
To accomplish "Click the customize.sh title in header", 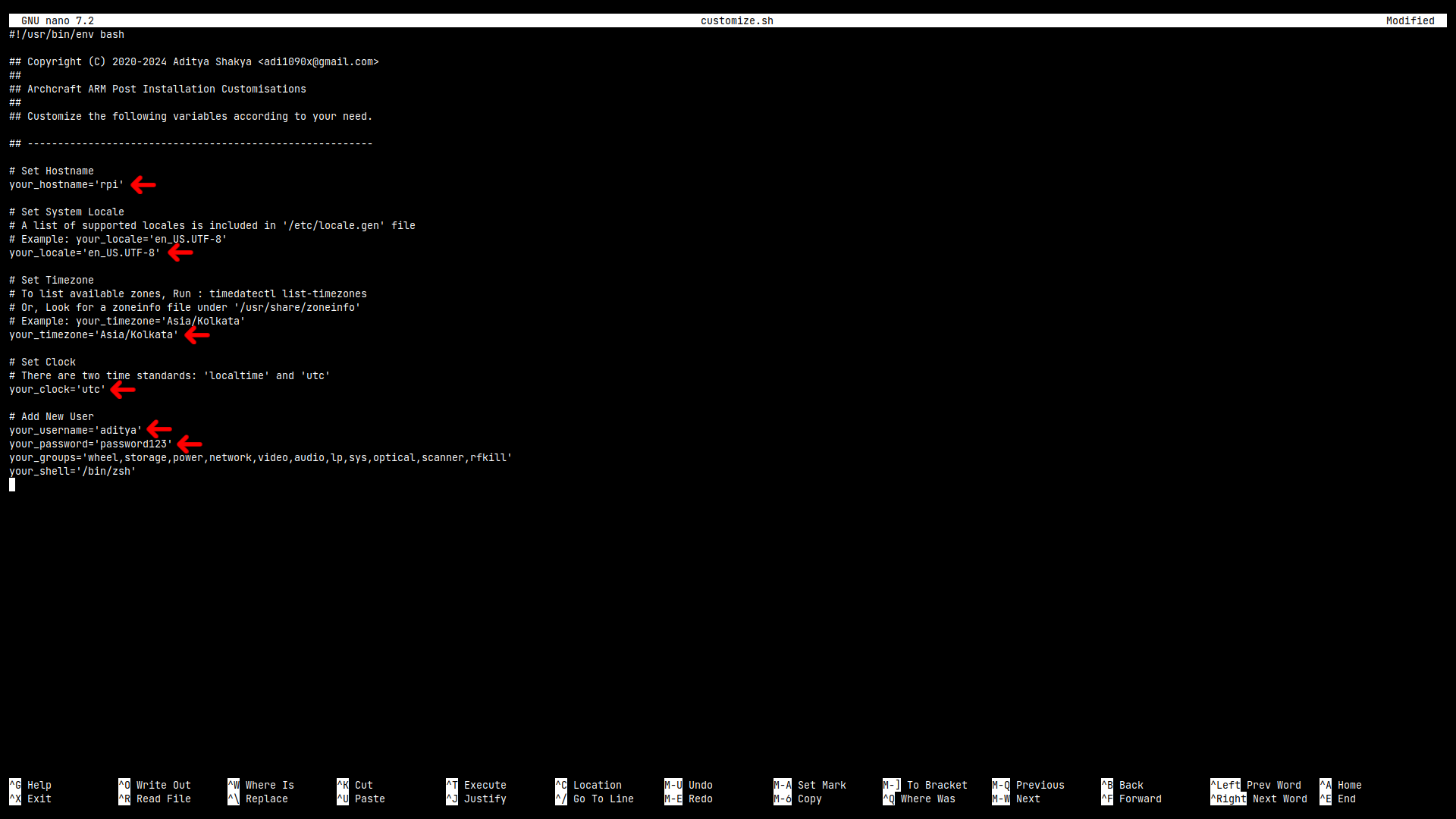I will point(736,20).
